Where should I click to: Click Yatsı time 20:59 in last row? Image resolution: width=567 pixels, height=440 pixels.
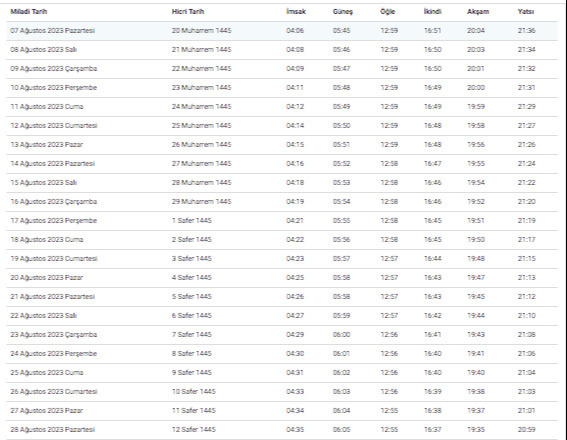click(526, 430)
